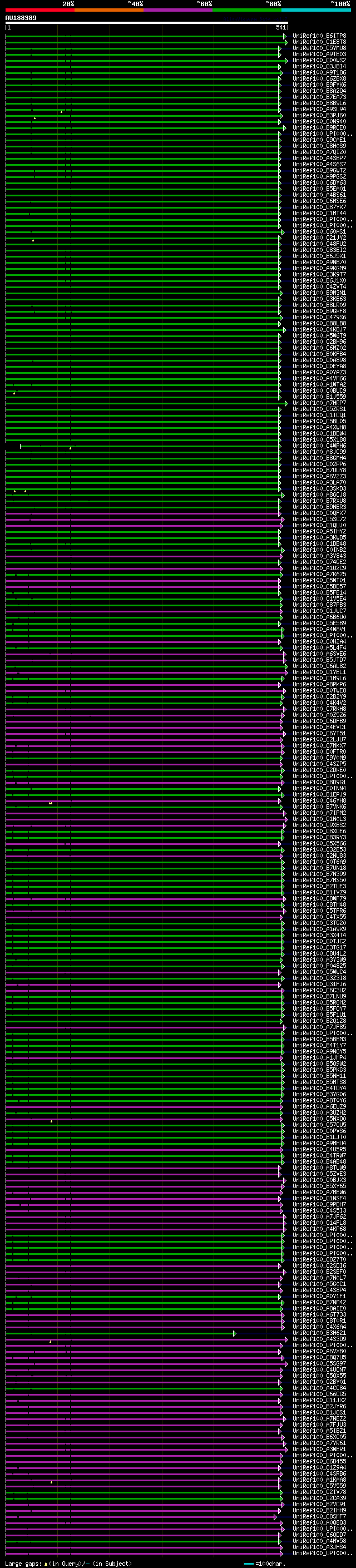Screen dimensions: 356x1568
Task: Open the UniRef100_A4MV58 hit
Action: click(x=319, y=1541)
